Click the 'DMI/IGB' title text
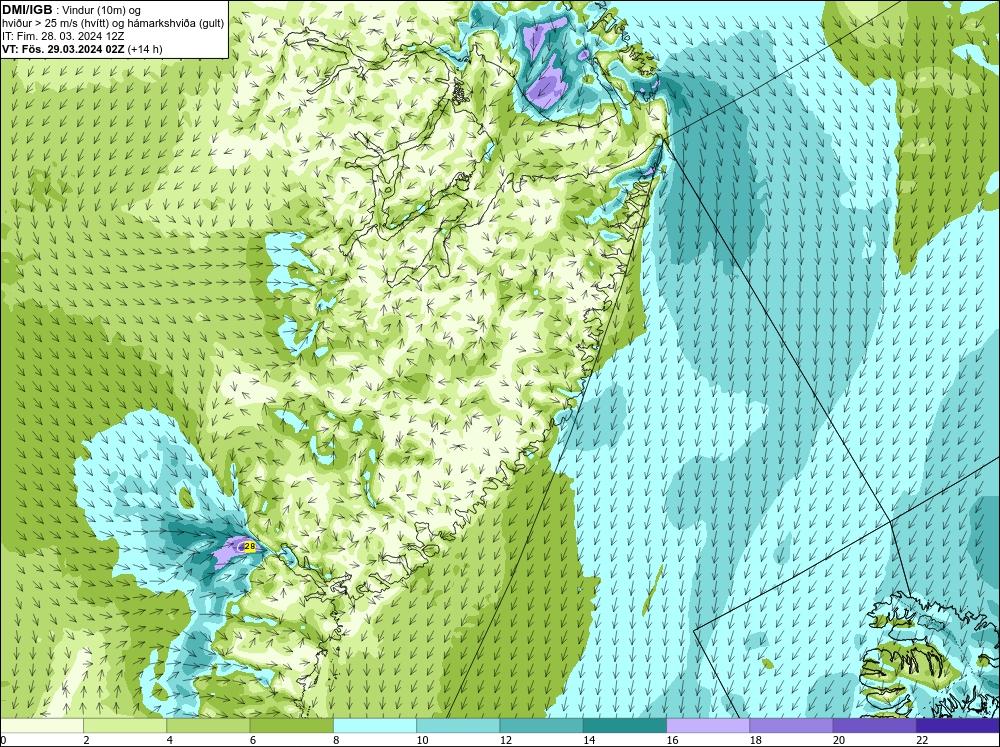The image size is (1000, 747). pos(27,10)
